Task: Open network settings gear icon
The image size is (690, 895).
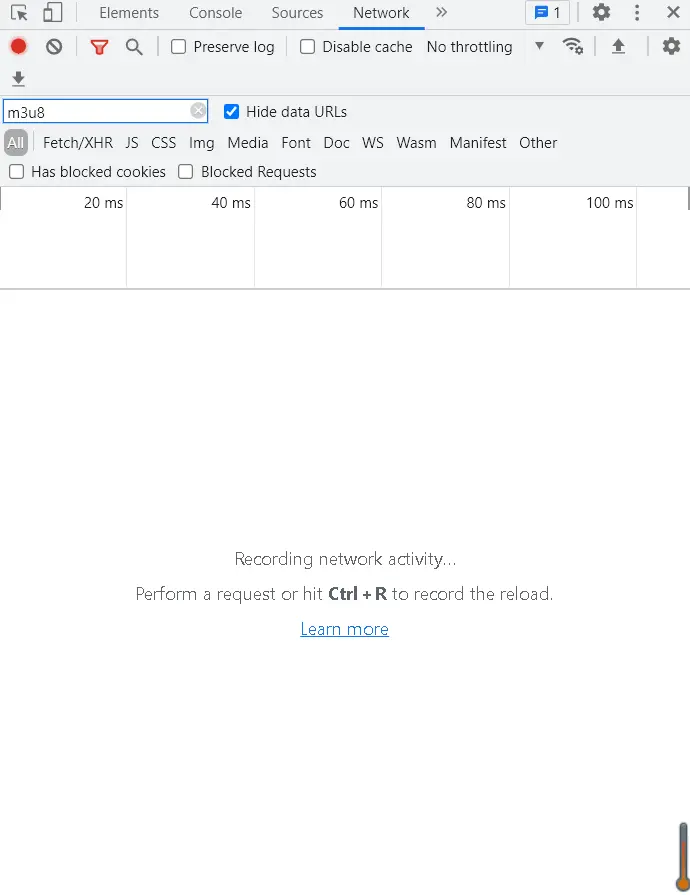Action: [x=671, y=46]
